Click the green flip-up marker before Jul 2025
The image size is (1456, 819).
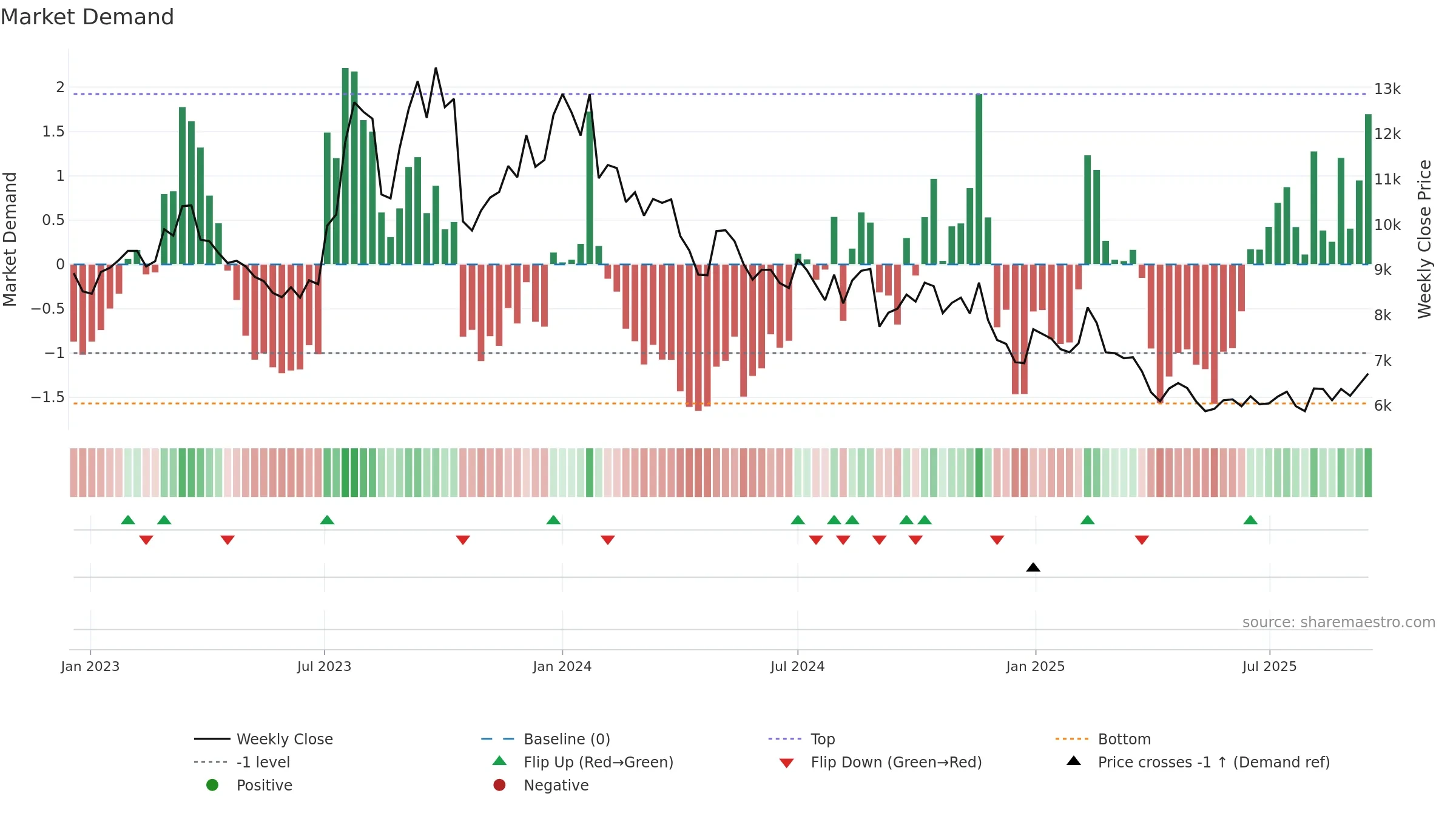(1250, 520)
